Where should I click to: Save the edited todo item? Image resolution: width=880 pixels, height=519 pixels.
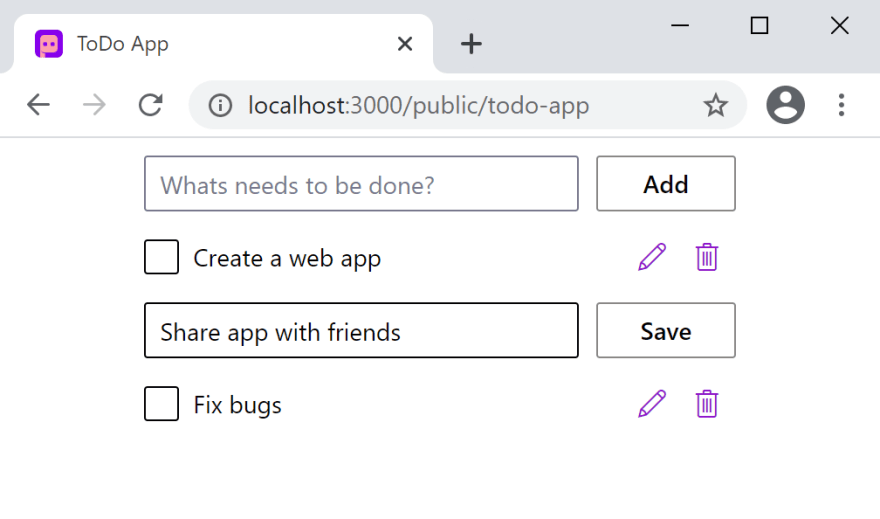pos(666,331)
